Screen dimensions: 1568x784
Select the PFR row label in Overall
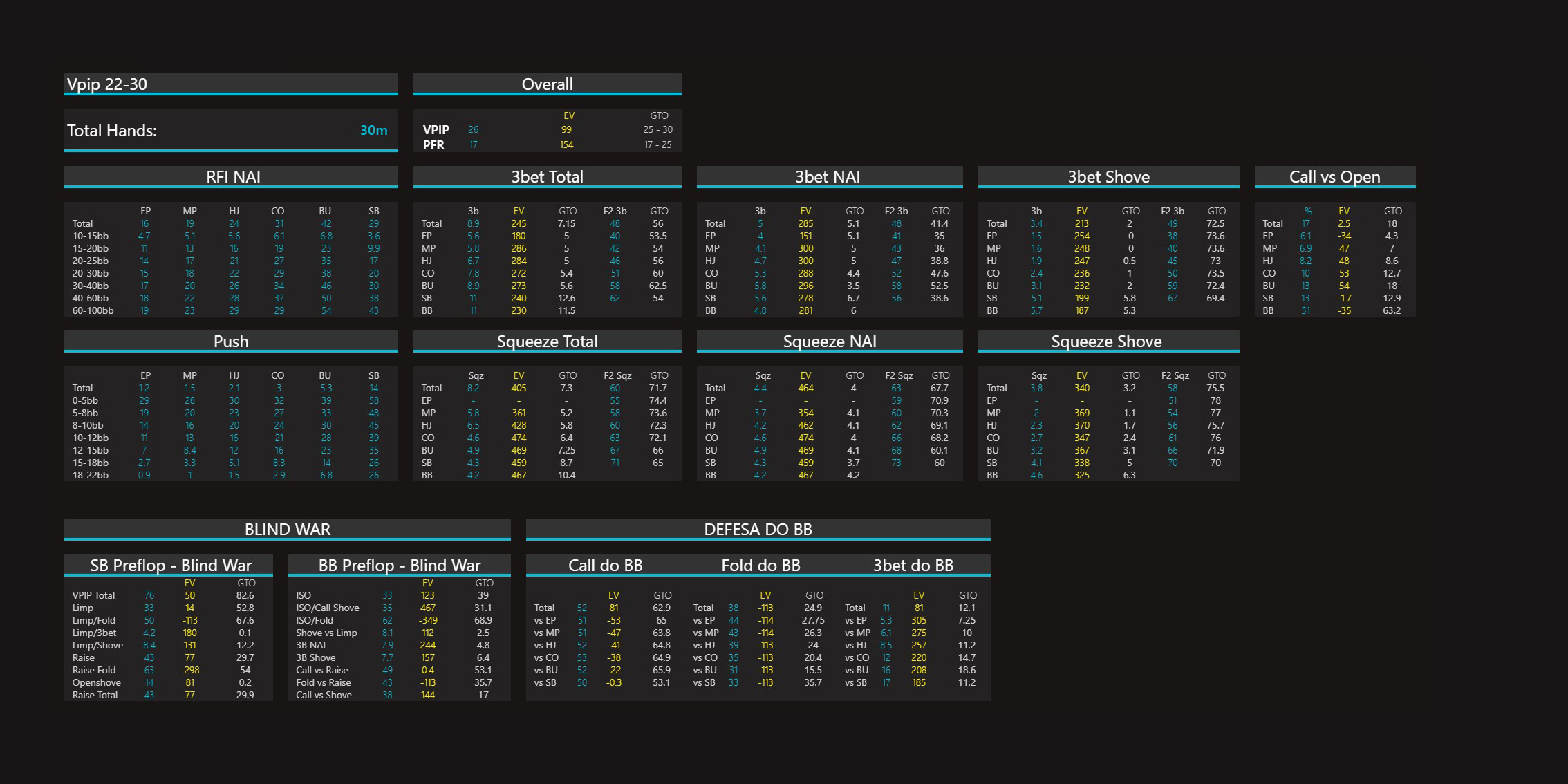[433, 145]
